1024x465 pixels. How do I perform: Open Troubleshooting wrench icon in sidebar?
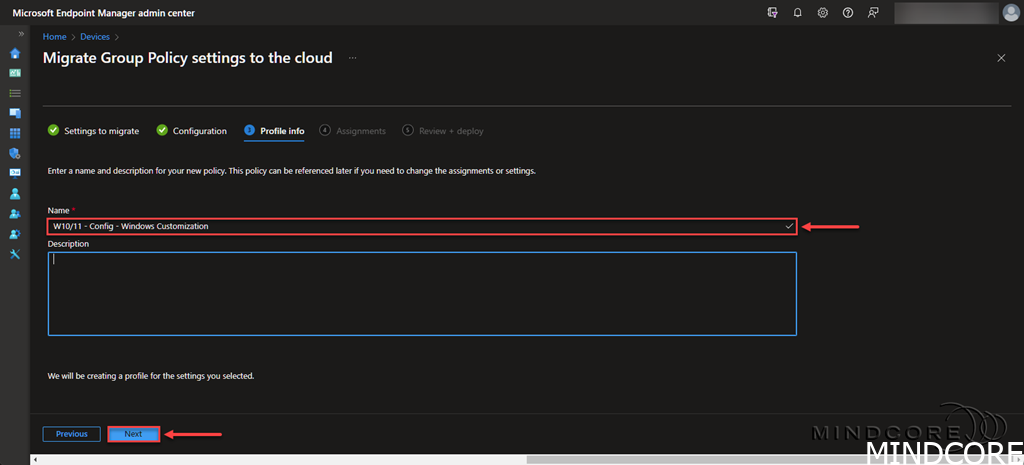point(15,254)
